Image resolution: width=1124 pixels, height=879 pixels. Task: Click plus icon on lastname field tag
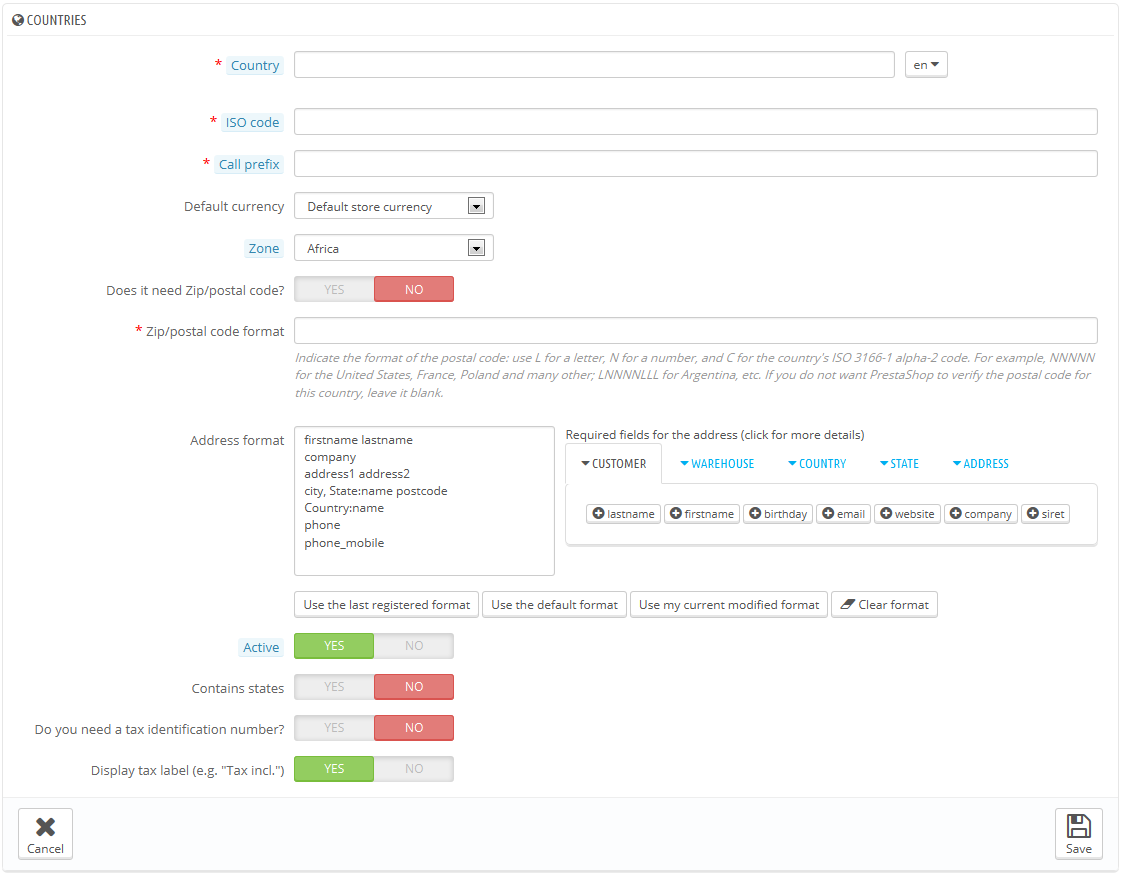599,513
